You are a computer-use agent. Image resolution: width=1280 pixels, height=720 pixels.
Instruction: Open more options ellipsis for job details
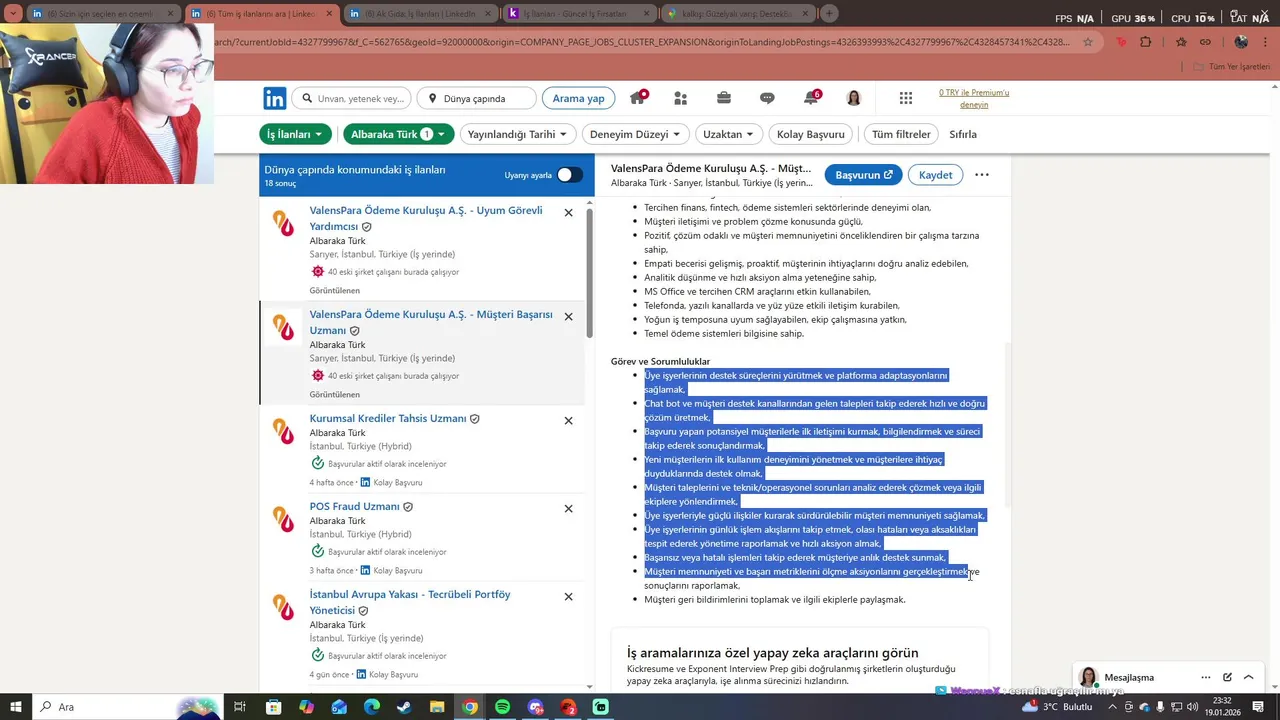coord(982,174)
